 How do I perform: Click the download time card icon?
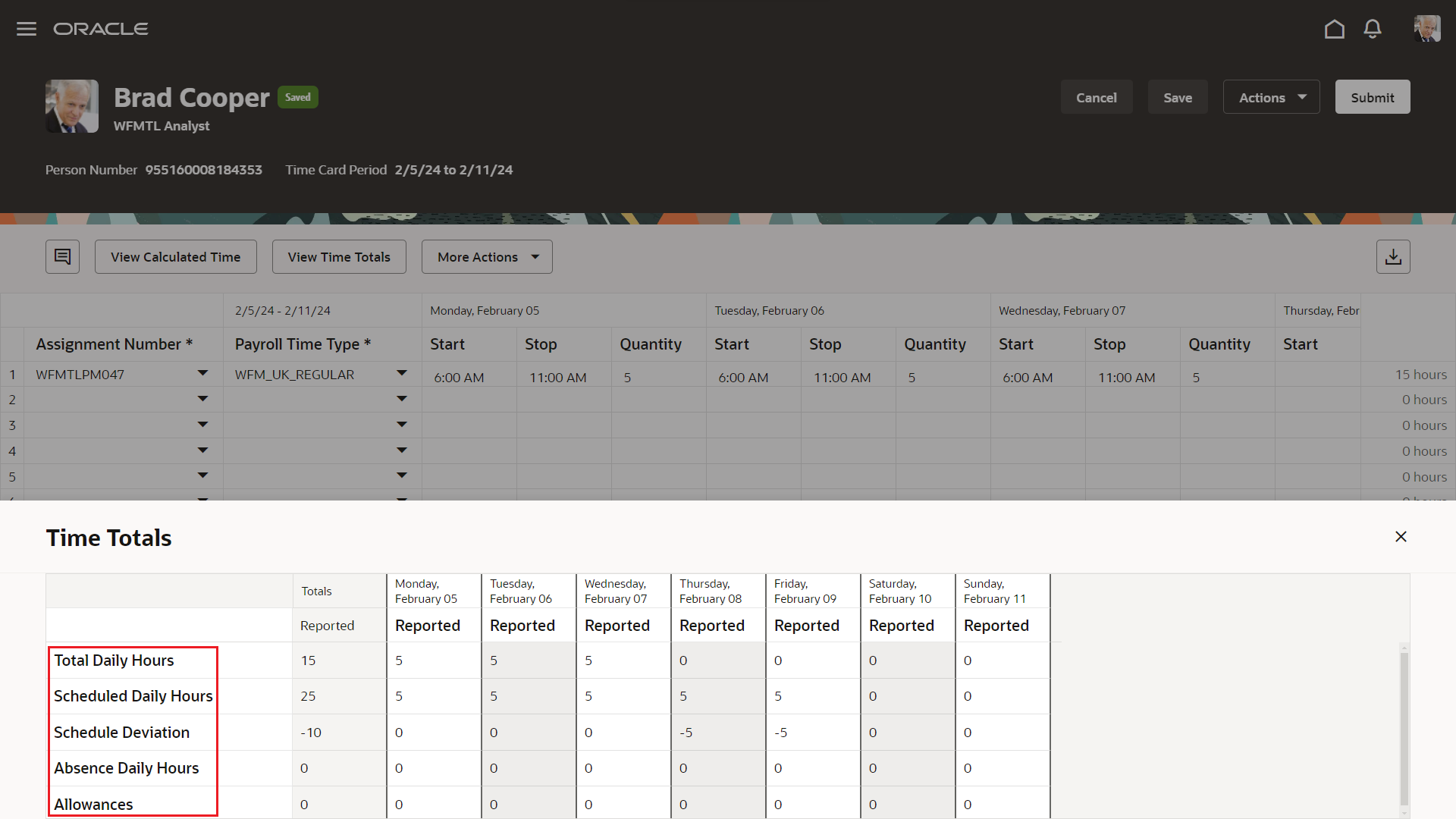click(x=1393, y=257)
